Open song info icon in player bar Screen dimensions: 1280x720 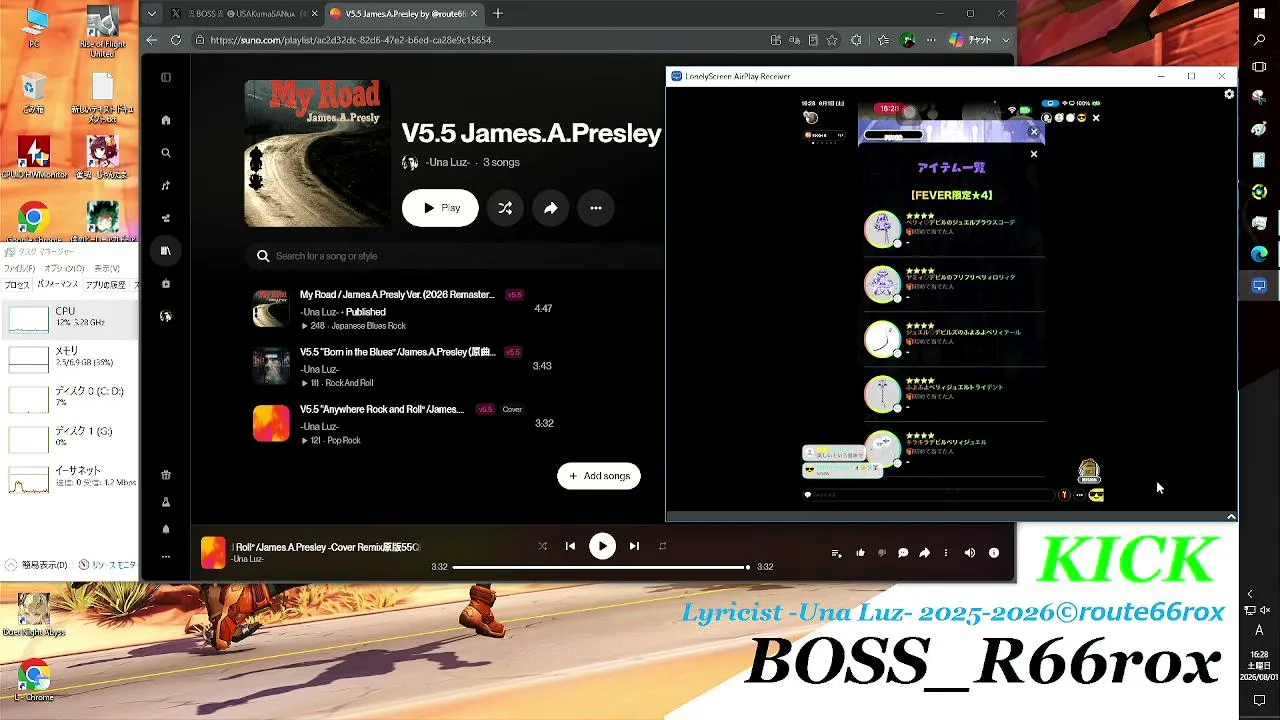coord(994,553)
